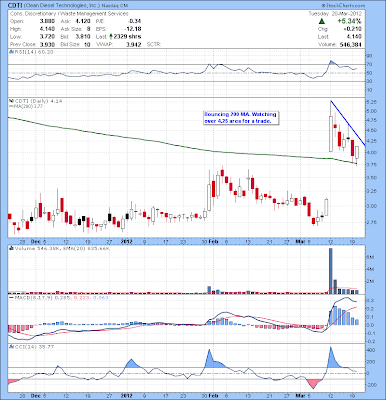Click the legend icon beside RSI(14)
Viewport: 386px width, 400px height.
tap(11, 52)
